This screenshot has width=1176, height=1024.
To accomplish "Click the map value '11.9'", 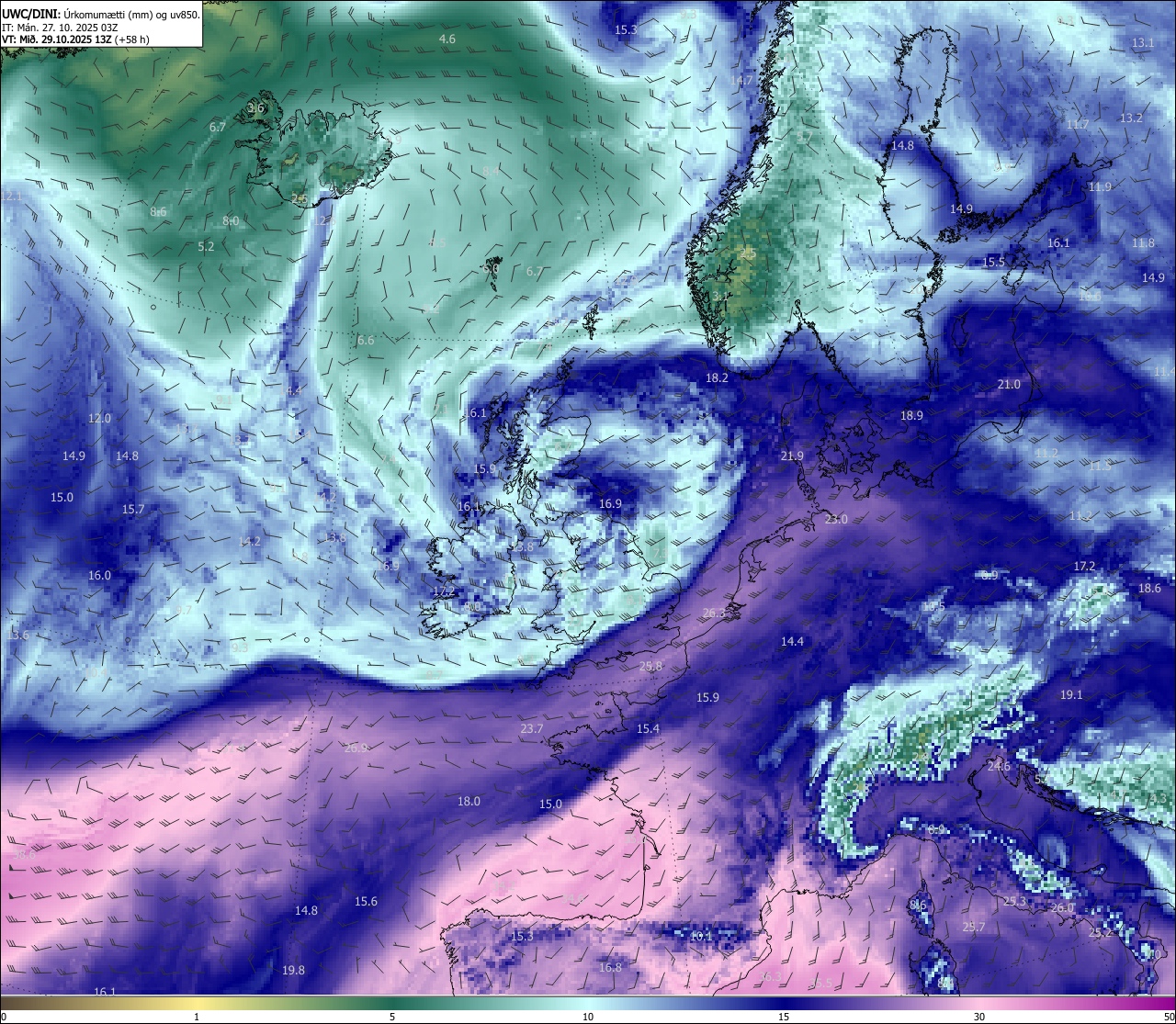I will 1100,187.
